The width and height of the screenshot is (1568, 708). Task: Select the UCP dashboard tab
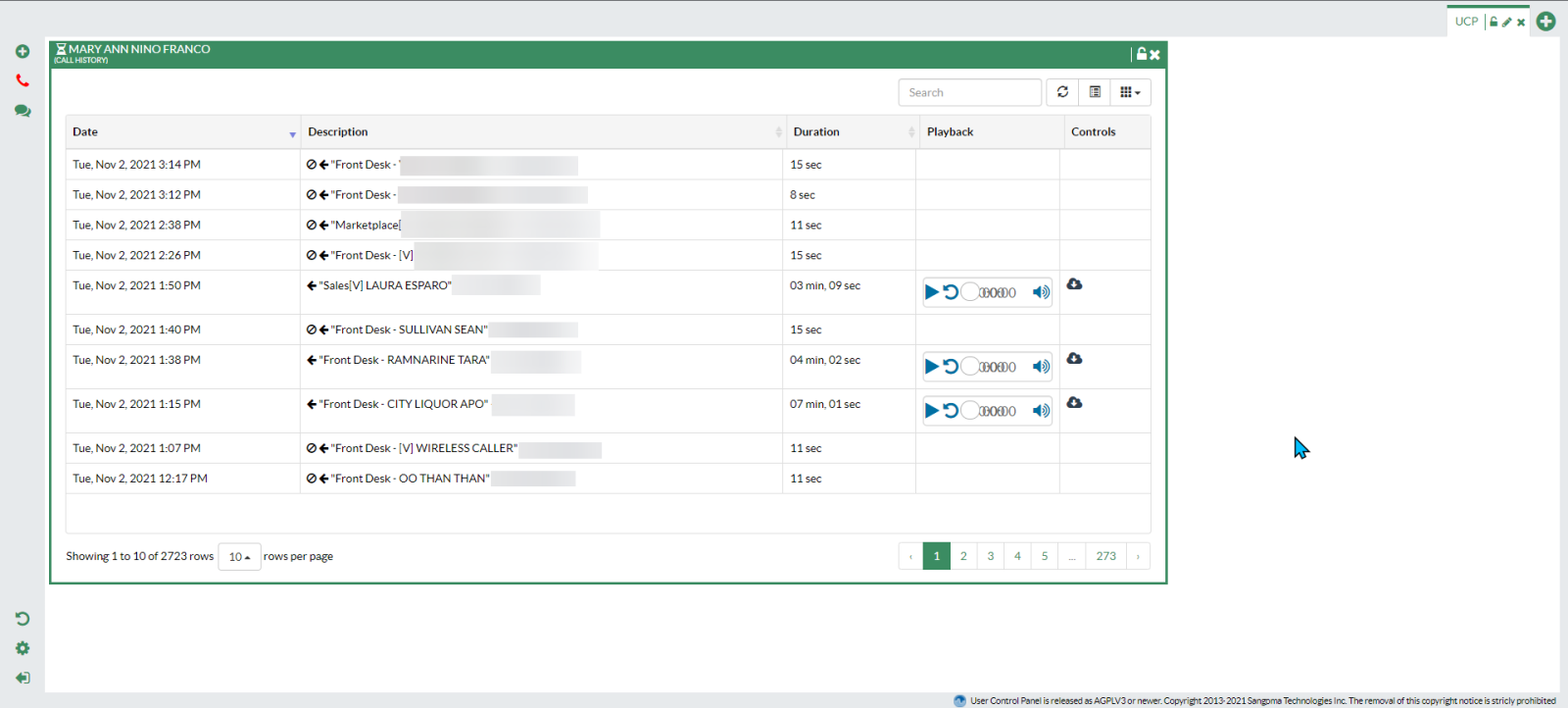coord(1466,22)
